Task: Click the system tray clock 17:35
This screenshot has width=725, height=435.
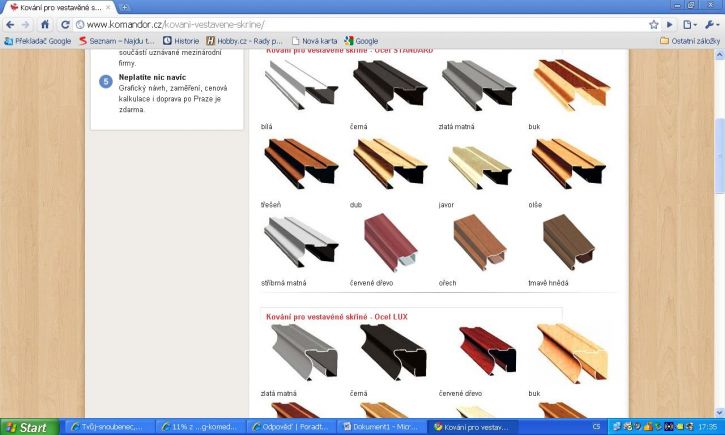Action: point(707,427)
